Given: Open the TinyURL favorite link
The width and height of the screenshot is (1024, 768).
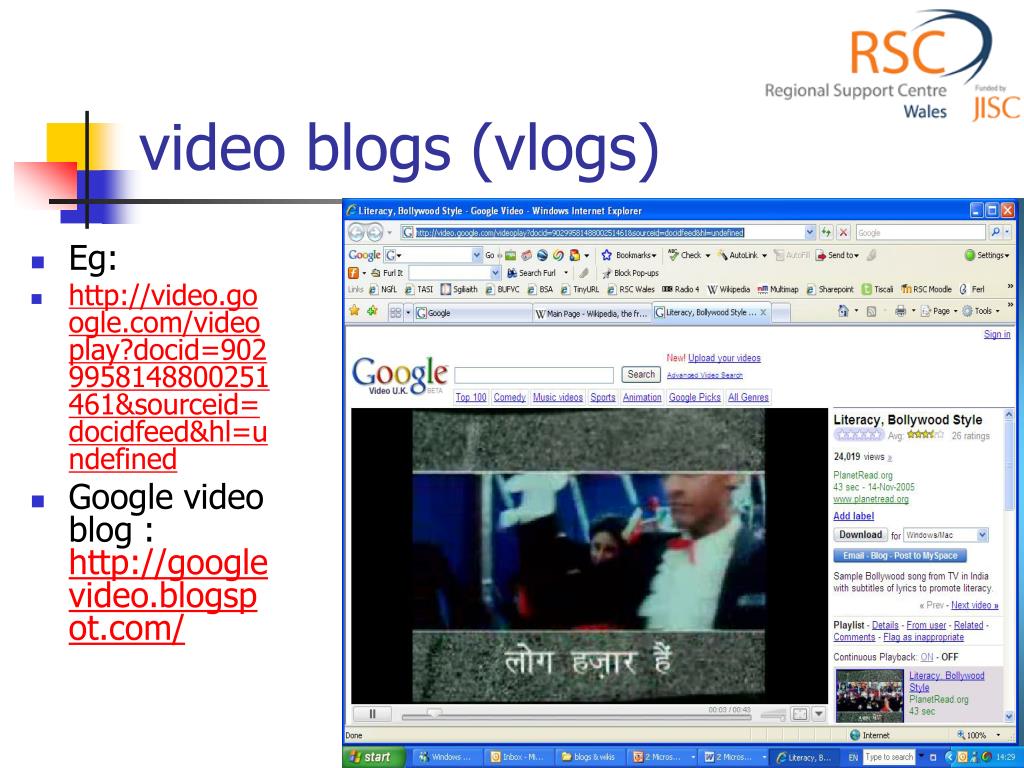Looking at the screenshot, I should click(x=580, y=289).
